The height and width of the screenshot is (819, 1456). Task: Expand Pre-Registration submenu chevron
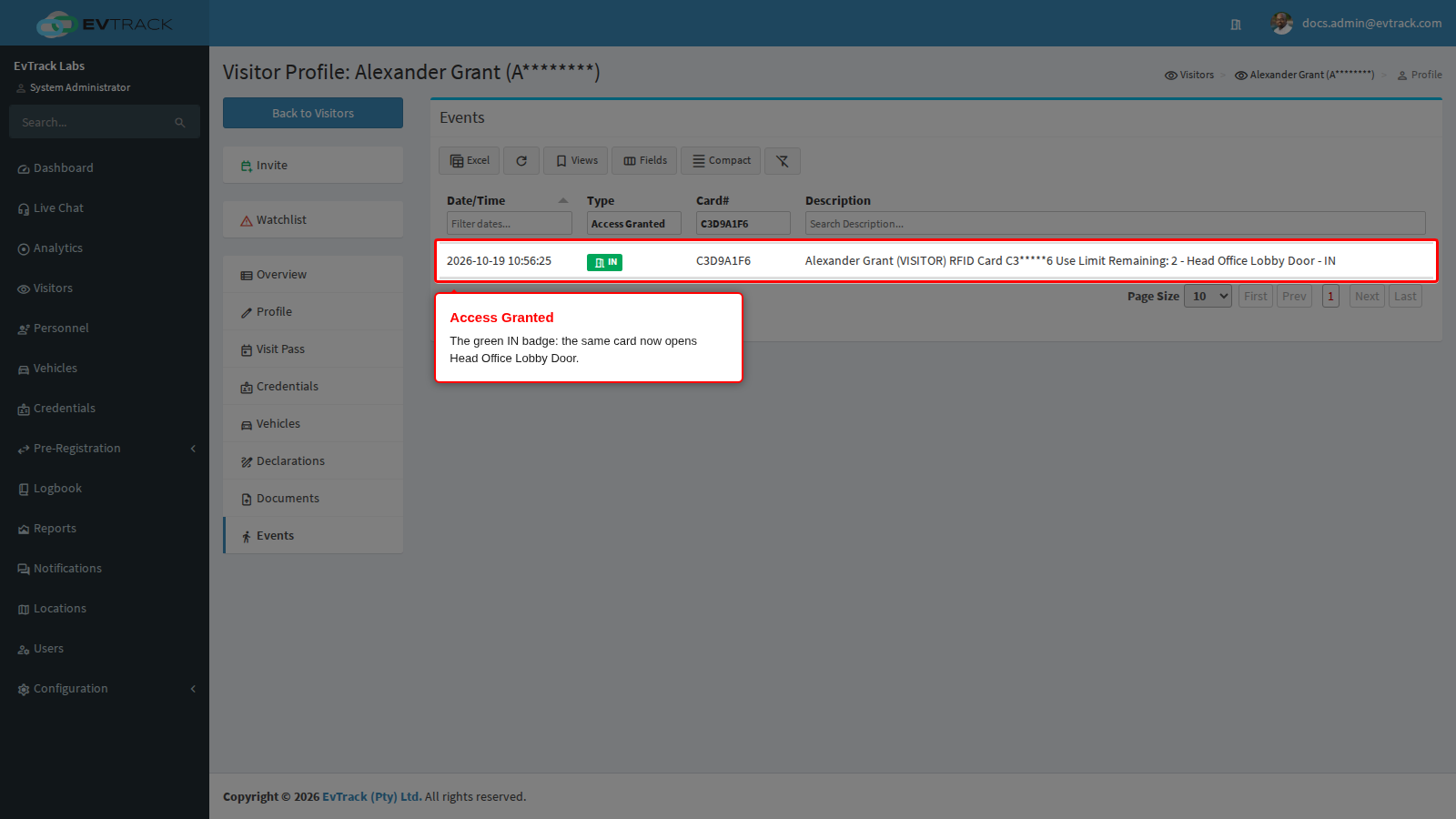(x=193, y=449)
